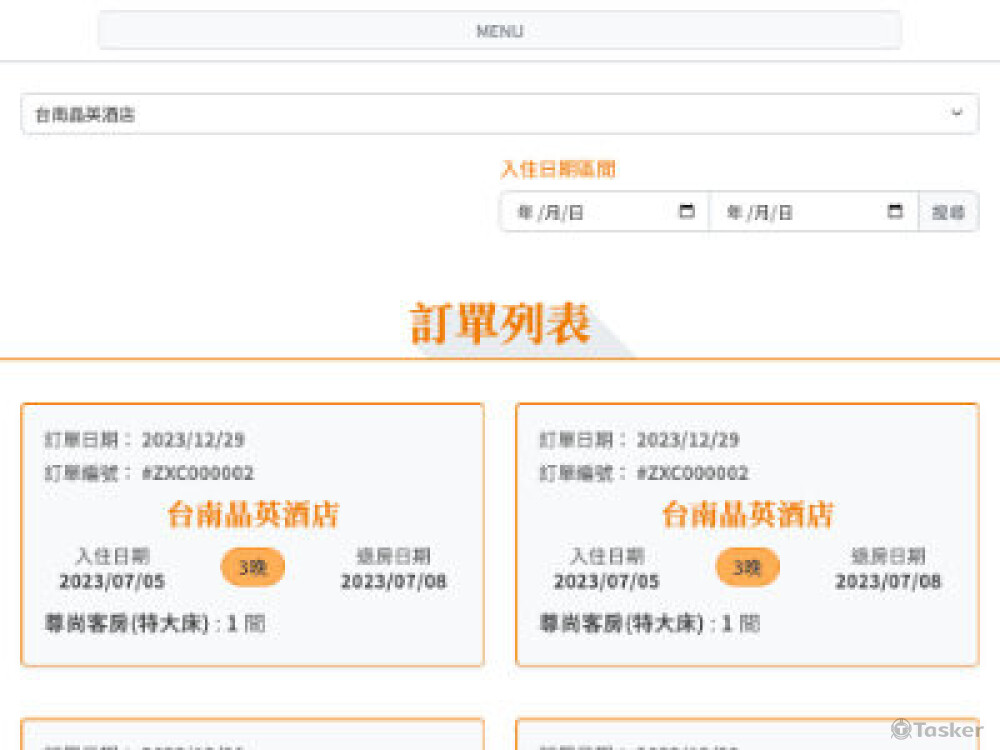Click the 搜尋 search button
The height and width of the screenshot is (750, 1000).
pos(948,212)
